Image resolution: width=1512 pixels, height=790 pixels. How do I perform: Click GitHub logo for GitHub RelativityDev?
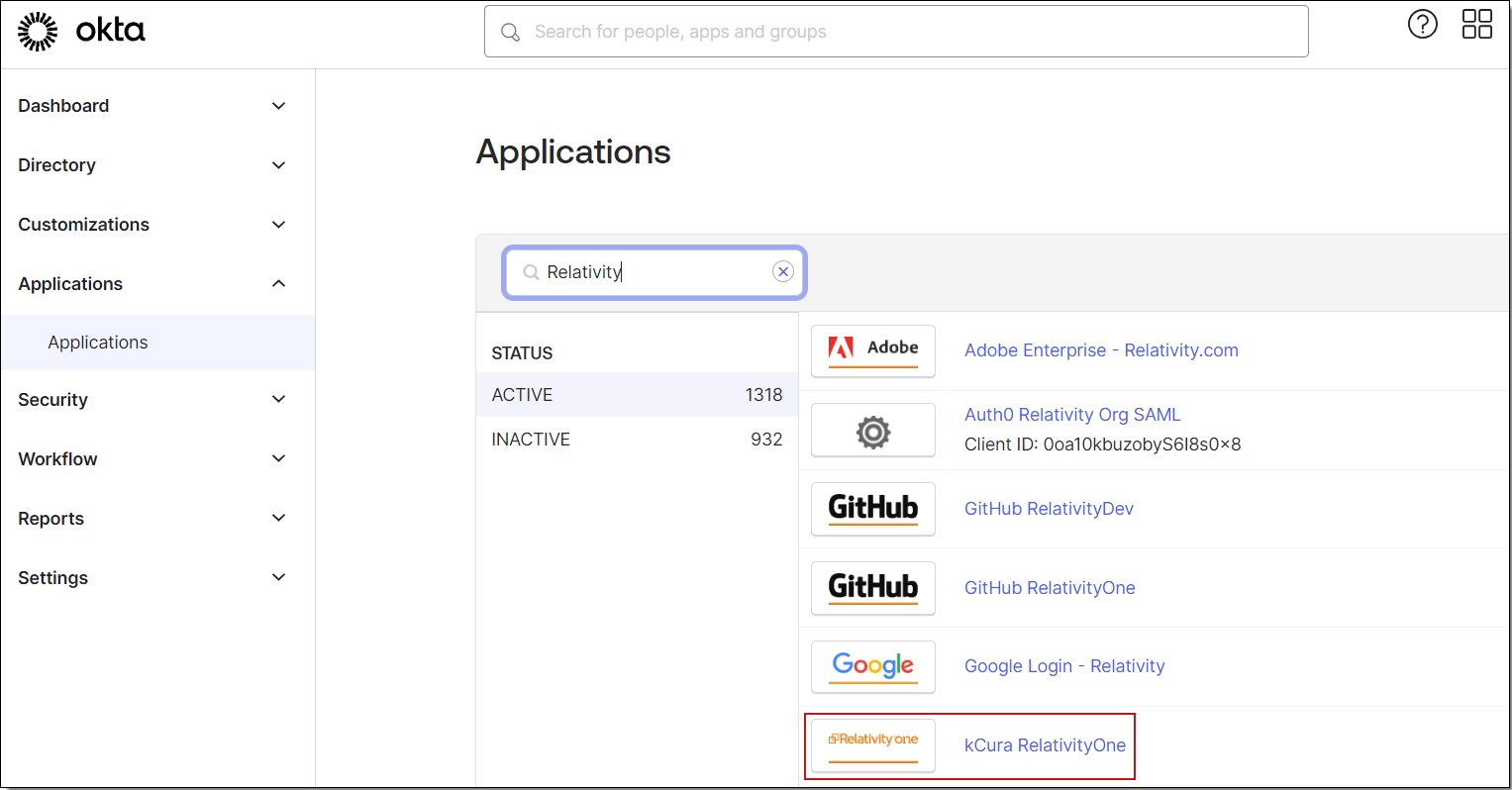pos(873,509)
